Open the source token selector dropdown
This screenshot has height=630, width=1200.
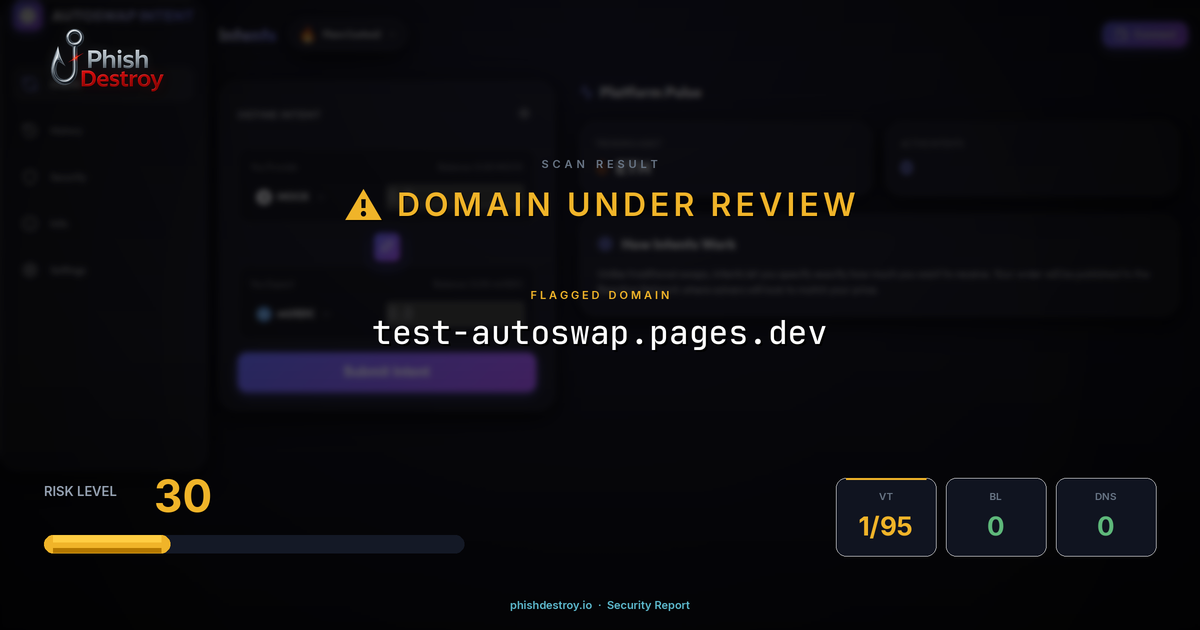point(283,196)
